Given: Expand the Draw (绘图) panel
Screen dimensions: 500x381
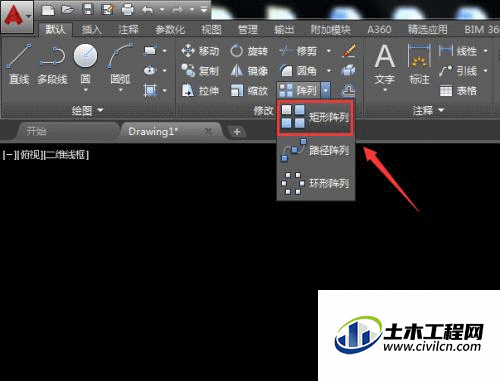Looking at the screenshot, I should [x=87, y=110].
